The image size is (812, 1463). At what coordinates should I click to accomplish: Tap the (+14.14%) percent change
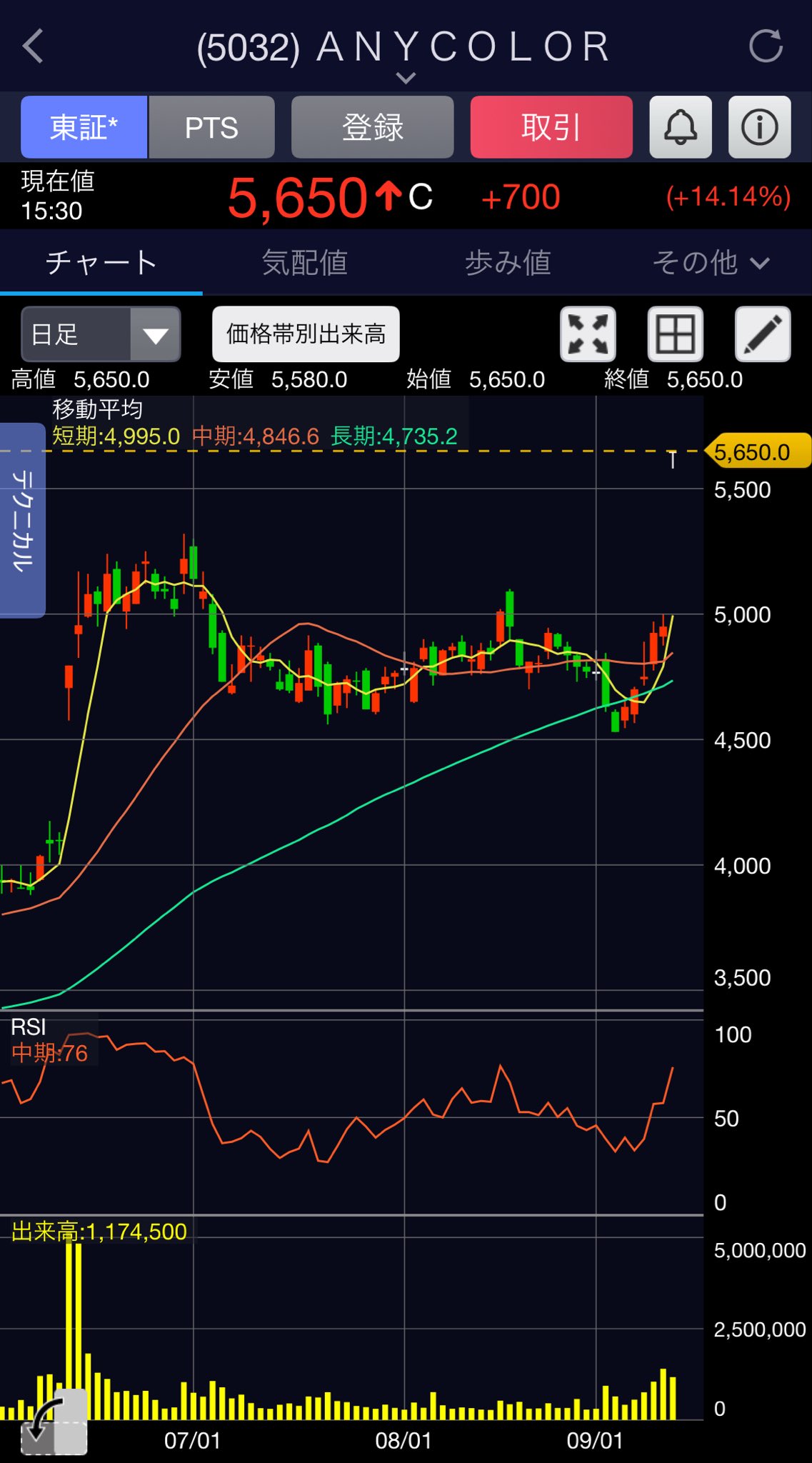click(x=728, y=196)
